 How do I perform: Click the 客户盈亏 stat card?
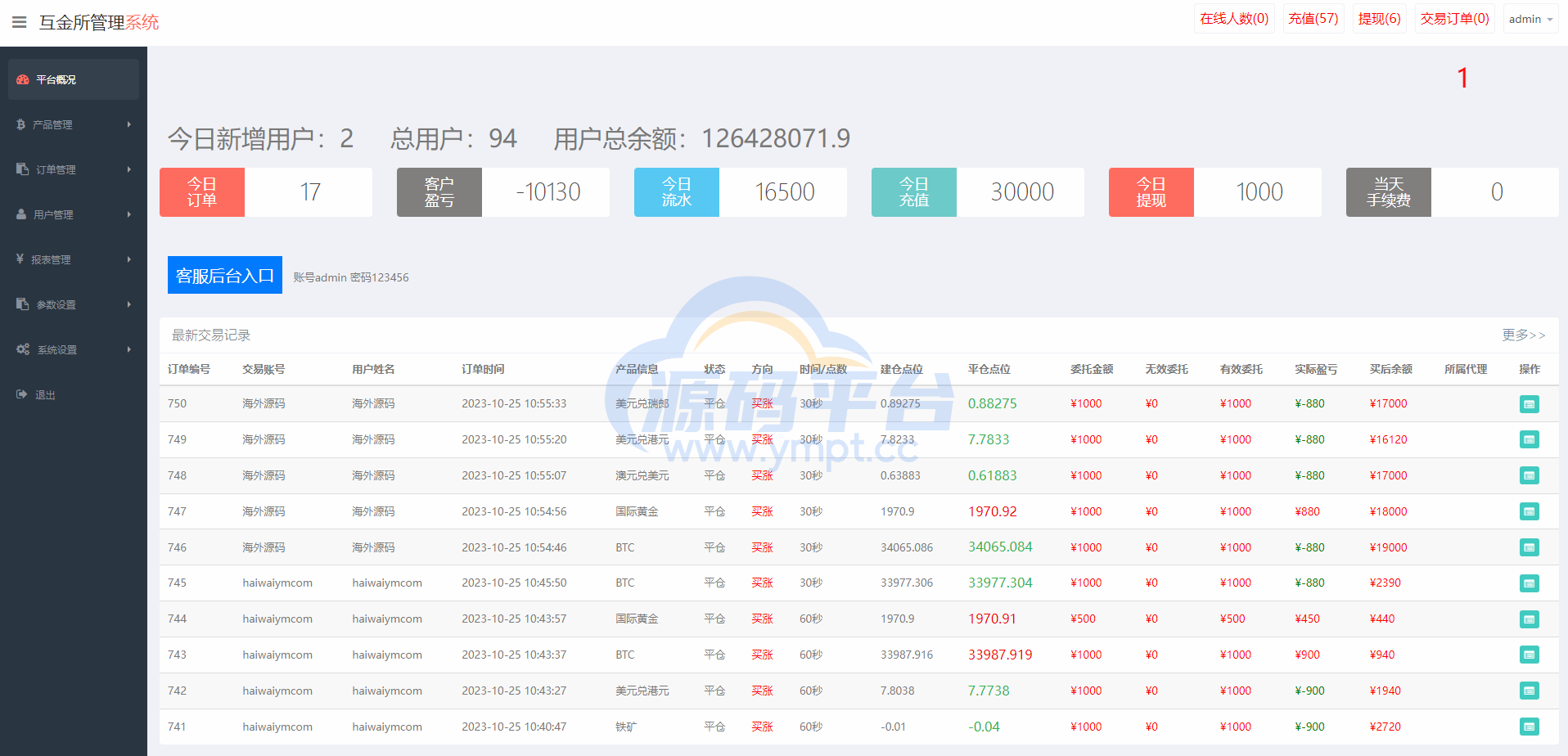pos(503,192)
